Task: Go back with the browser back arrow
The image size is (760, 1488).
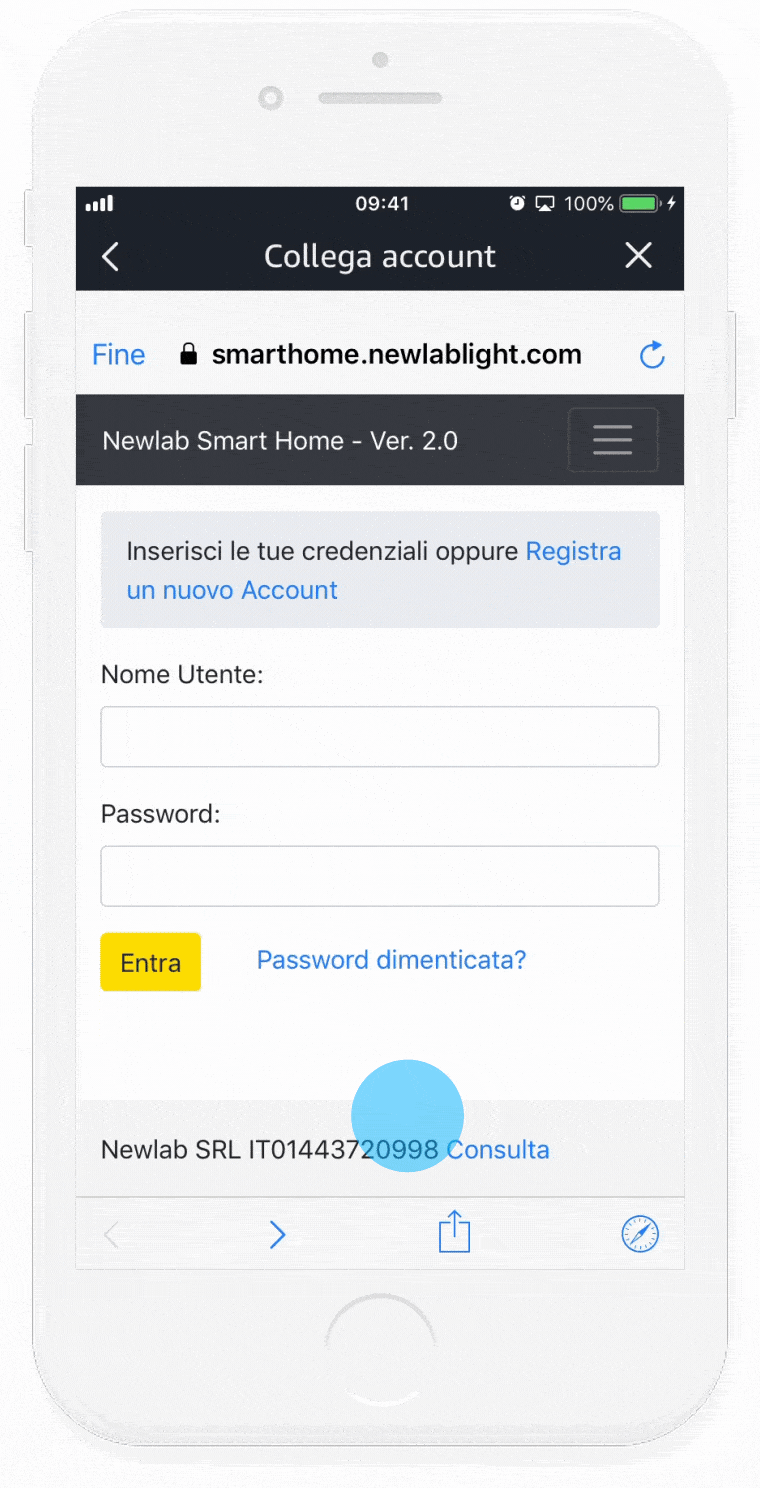Action: click(x=111, y=1235)
